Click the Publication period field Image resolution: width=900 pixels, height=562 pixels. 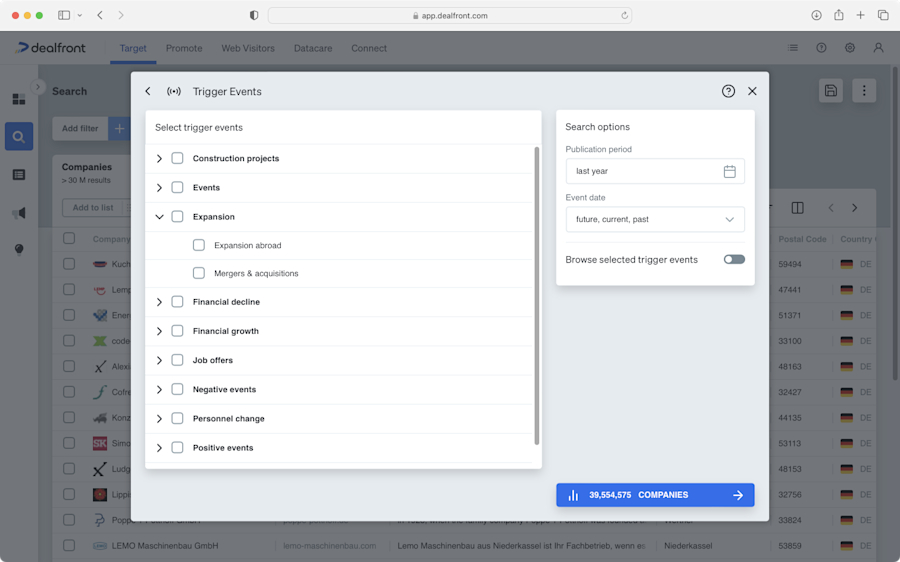655,171
